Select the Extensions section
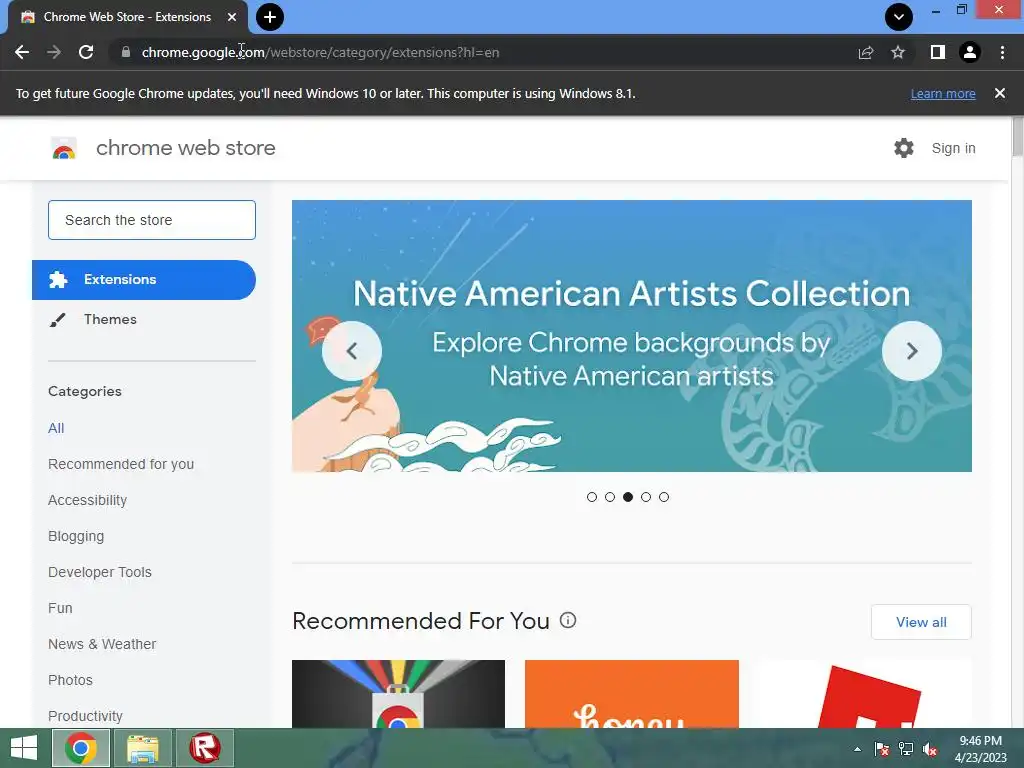This screenshot has width=1024, height=768. (144, 280)
